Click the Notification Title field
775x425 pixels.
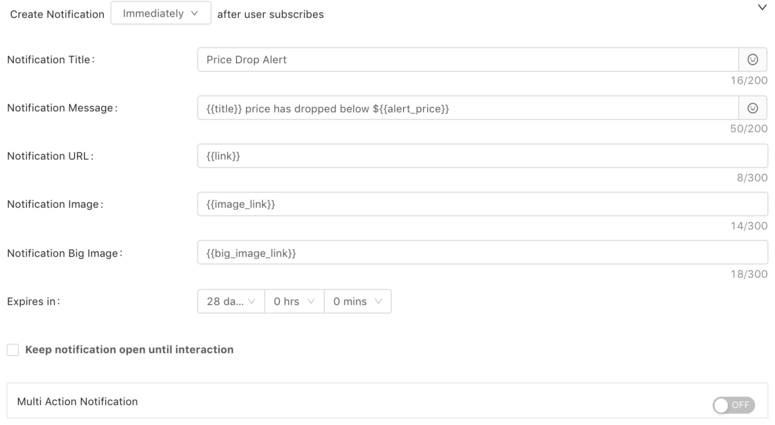468,60
